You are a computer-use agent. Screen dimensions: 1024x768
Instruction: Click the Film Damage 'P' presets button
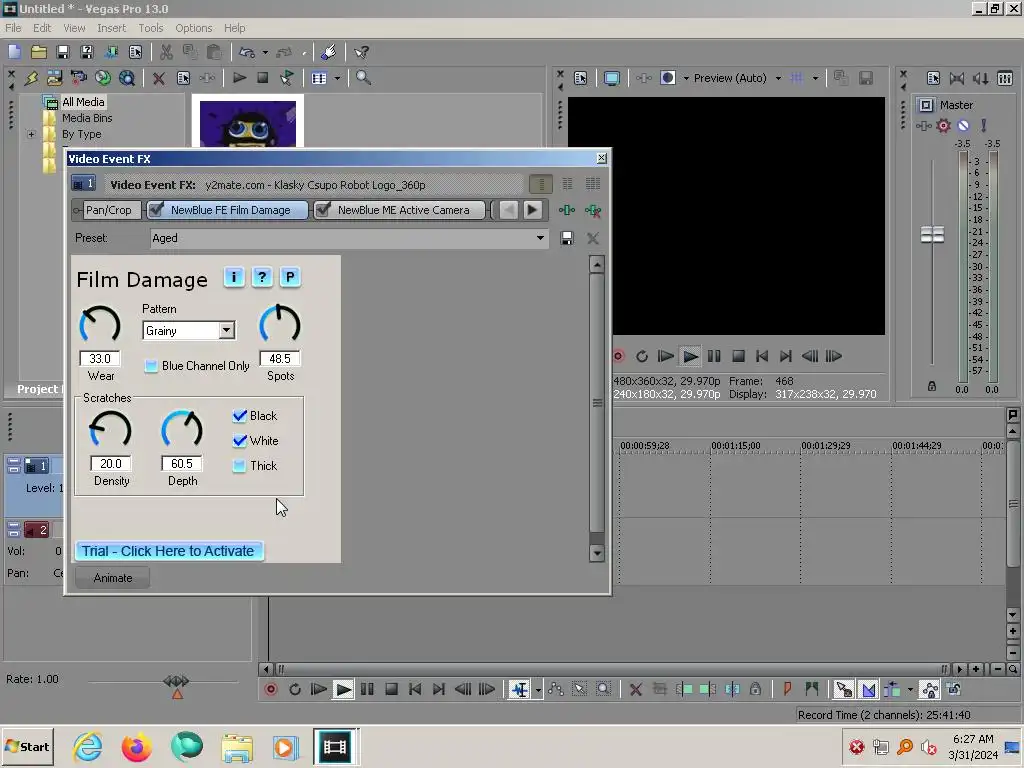pyautogui.click(x=290, y=278)
